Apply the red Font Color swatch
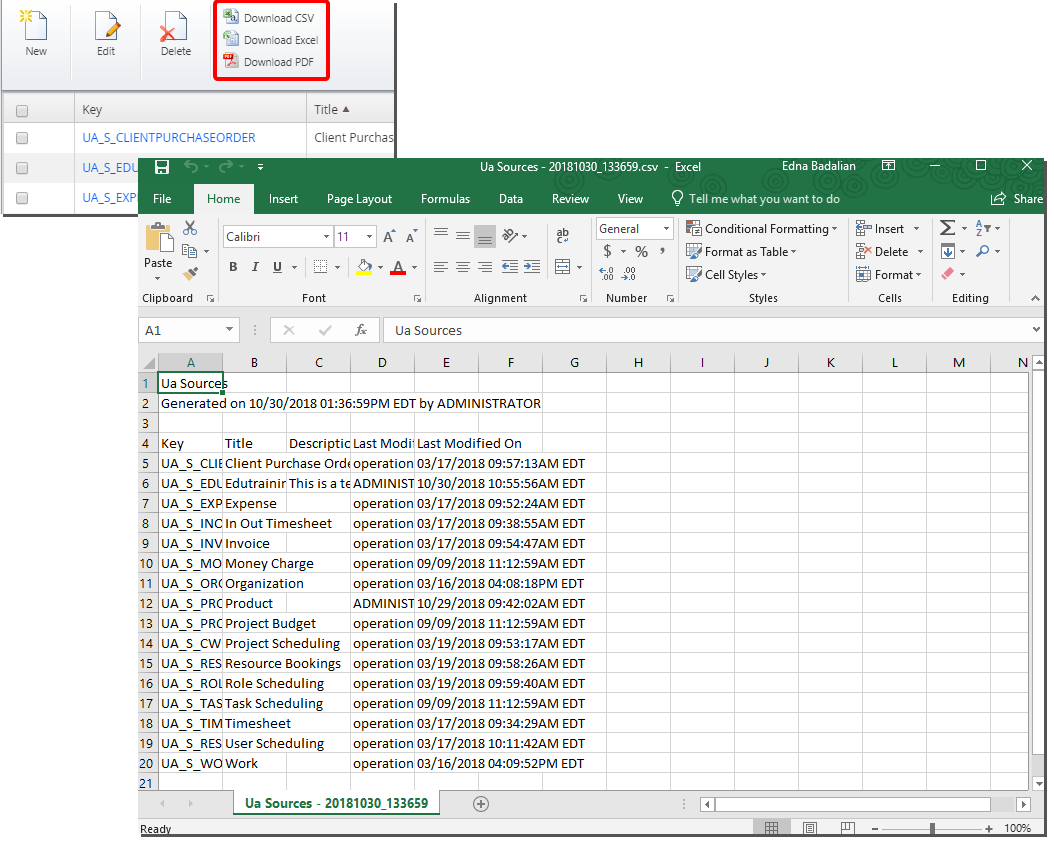The width and height of the screenshot is (1054, 844). click(x=398, y=267)
